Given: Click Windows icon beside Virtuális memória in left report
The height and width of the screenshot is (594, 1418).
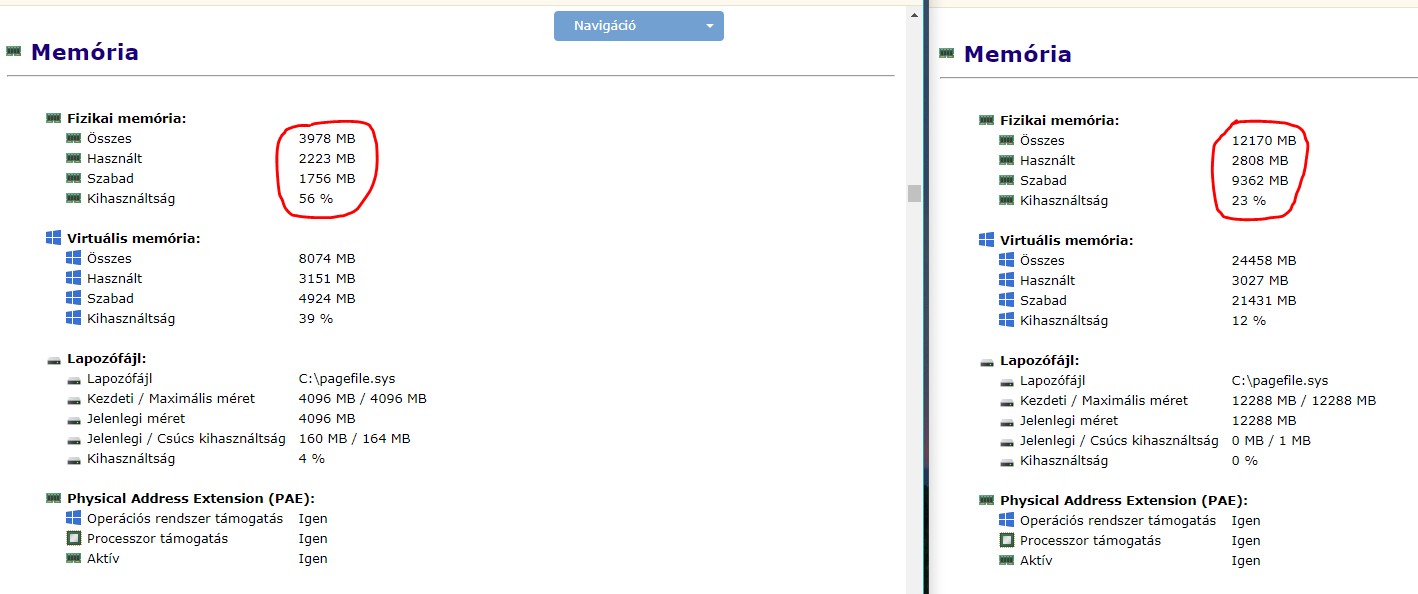Looking at the screenshot, I should tap(54, 238).
